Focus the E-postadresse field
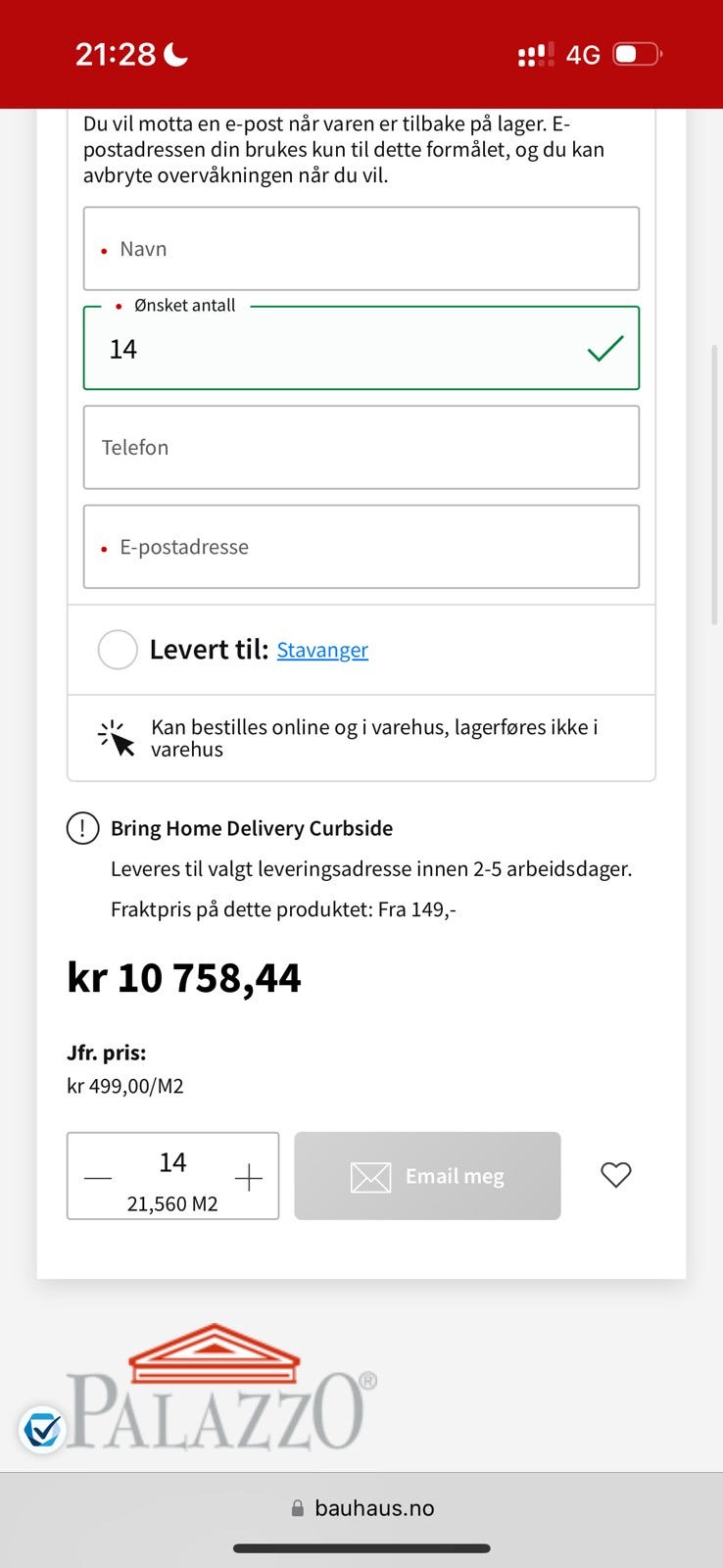 click(x=361, y=547)
